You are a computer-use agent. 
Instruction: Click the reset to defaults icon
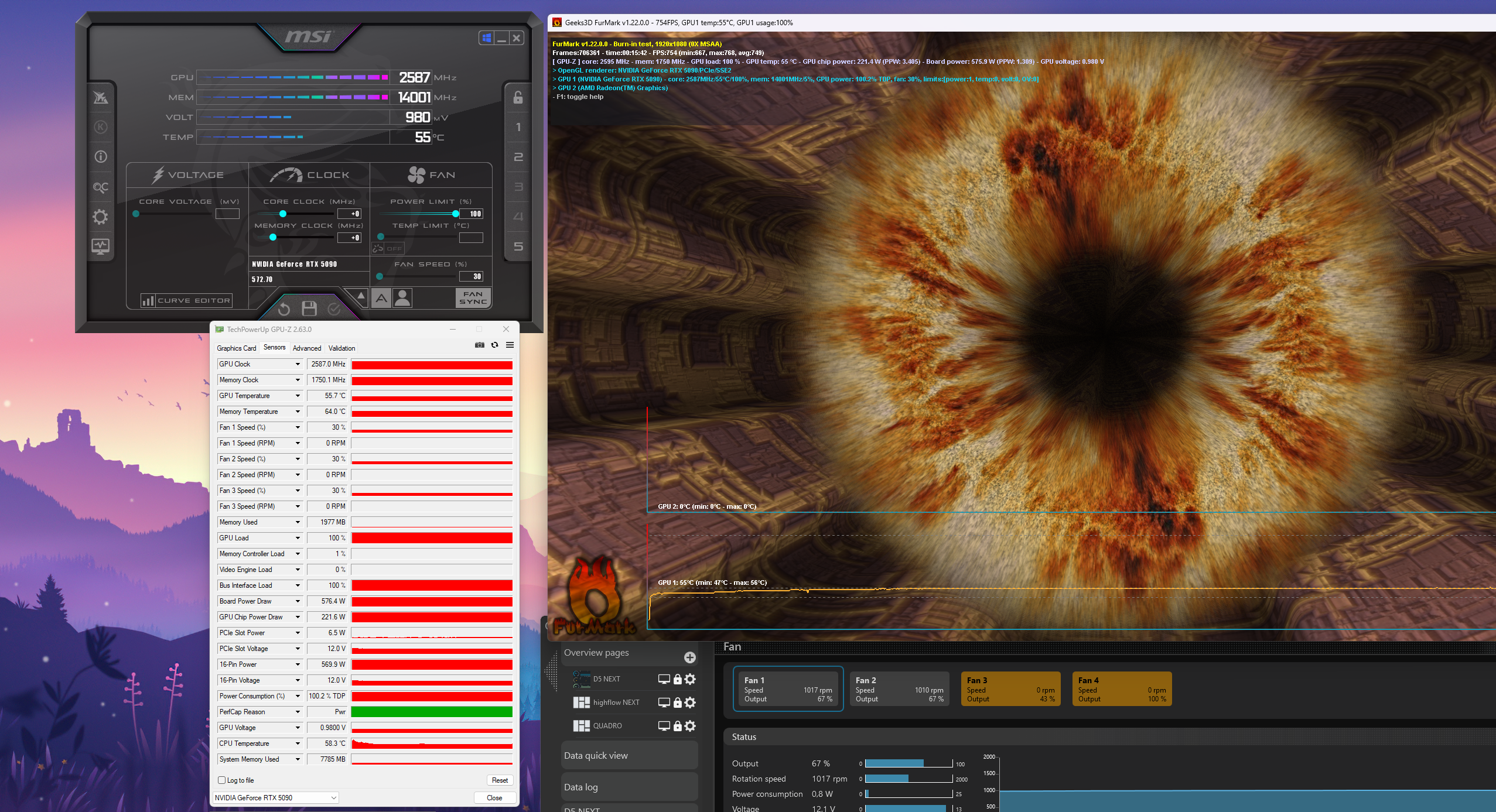(x=284, y=309)
